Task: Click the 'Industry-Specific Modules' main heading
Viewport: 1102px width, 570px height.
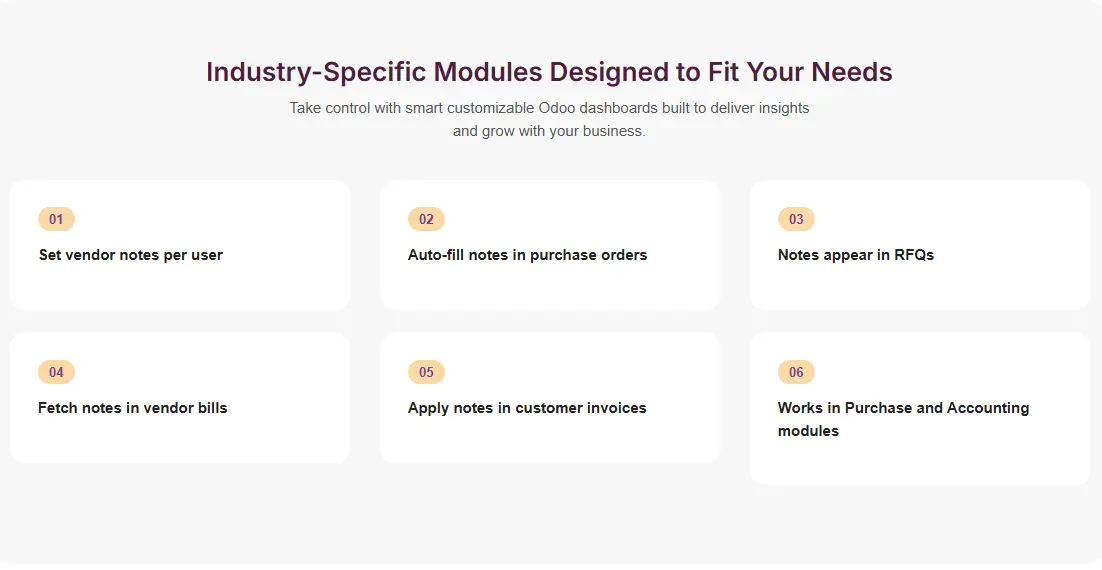Action: pyautogui.click(x=549, y=72)
